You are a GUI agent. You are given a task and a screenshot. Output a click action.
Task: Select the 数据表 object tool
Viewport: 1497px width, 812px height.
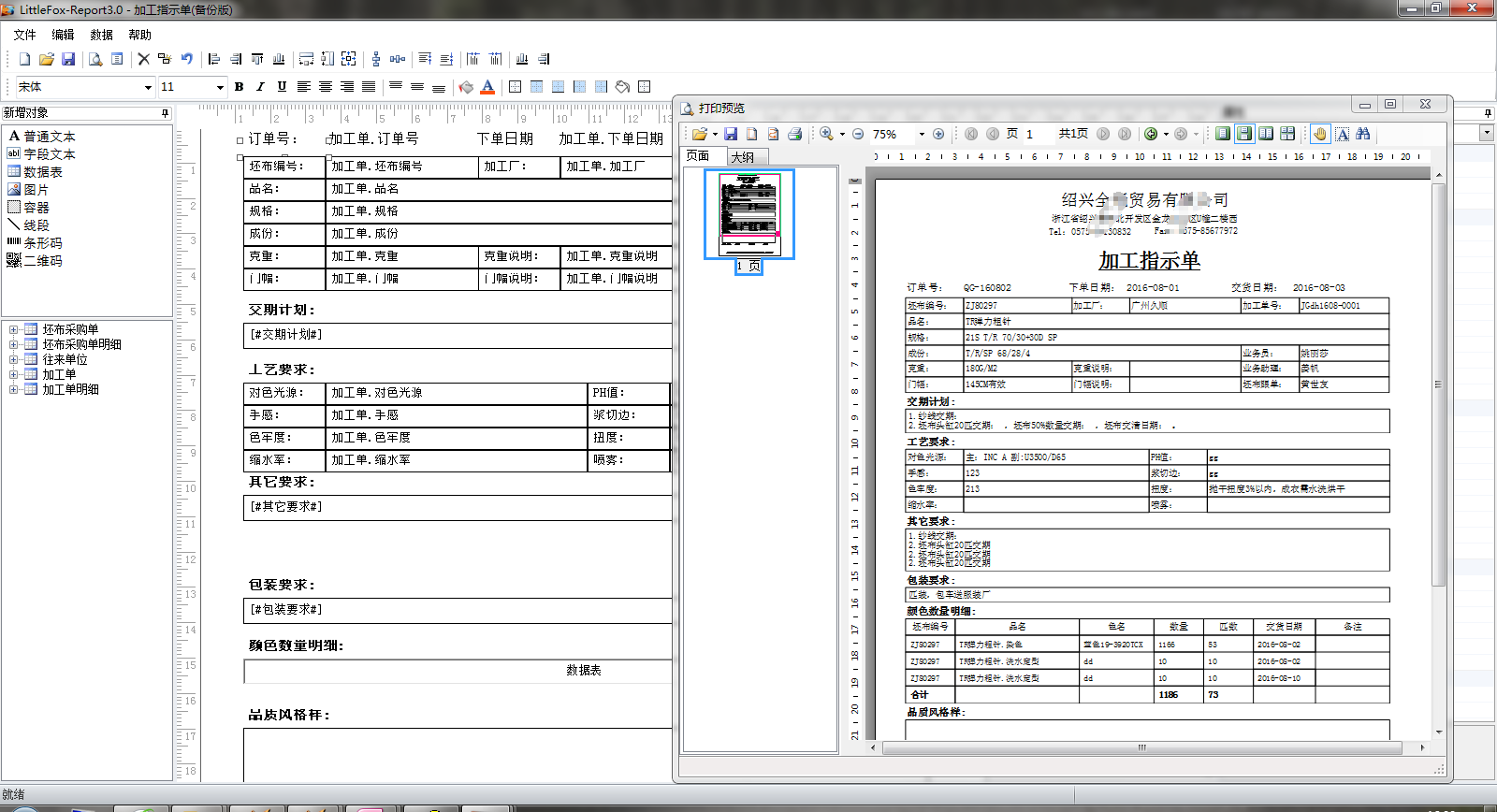point(36,172)
